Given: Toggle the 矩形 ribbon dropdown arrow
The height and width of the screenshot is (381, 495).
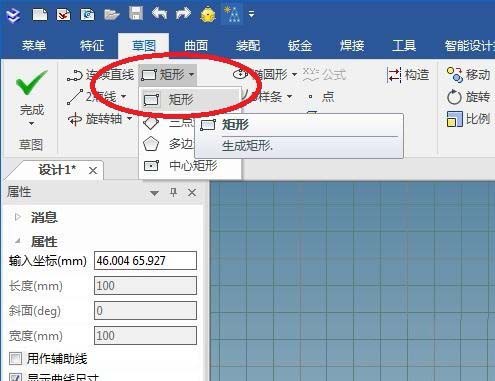Looking at the screenshot, I should (192, 74).
